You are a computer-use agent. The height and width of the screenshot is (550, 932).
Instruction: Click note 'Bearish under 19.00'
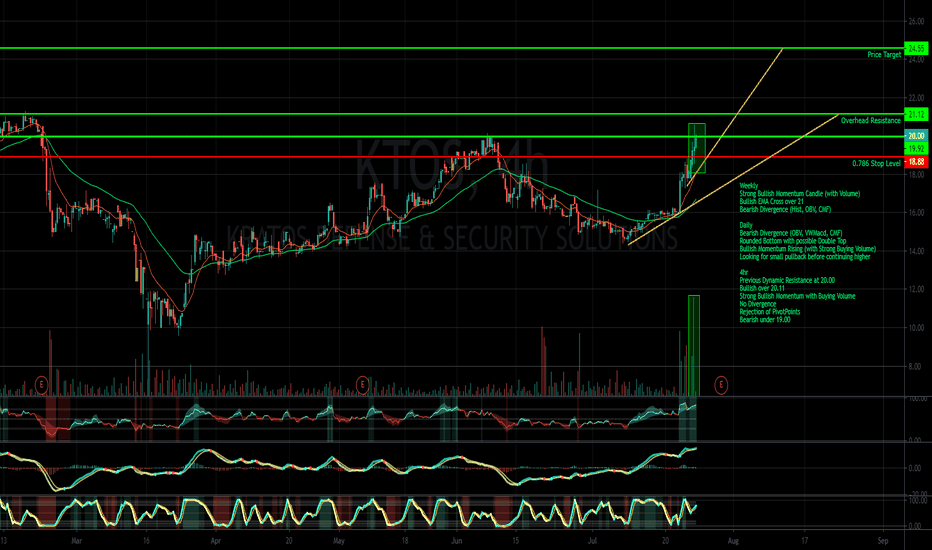(x=765, y=320)
